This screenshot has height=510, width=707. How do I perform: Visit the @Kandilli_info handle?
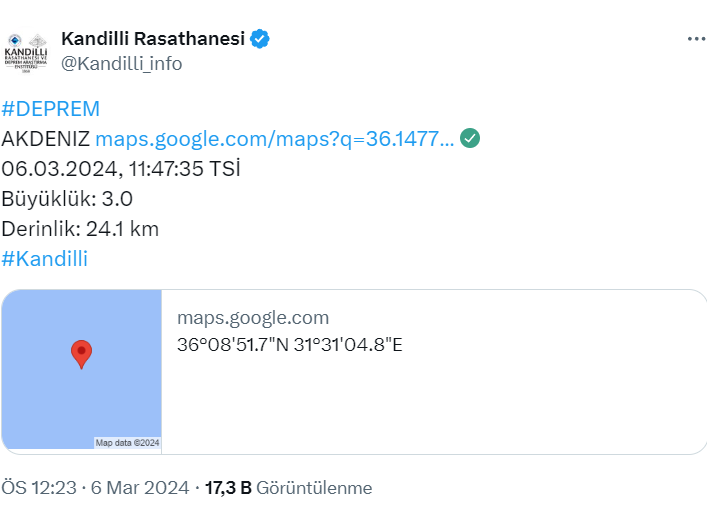point(122,64)
